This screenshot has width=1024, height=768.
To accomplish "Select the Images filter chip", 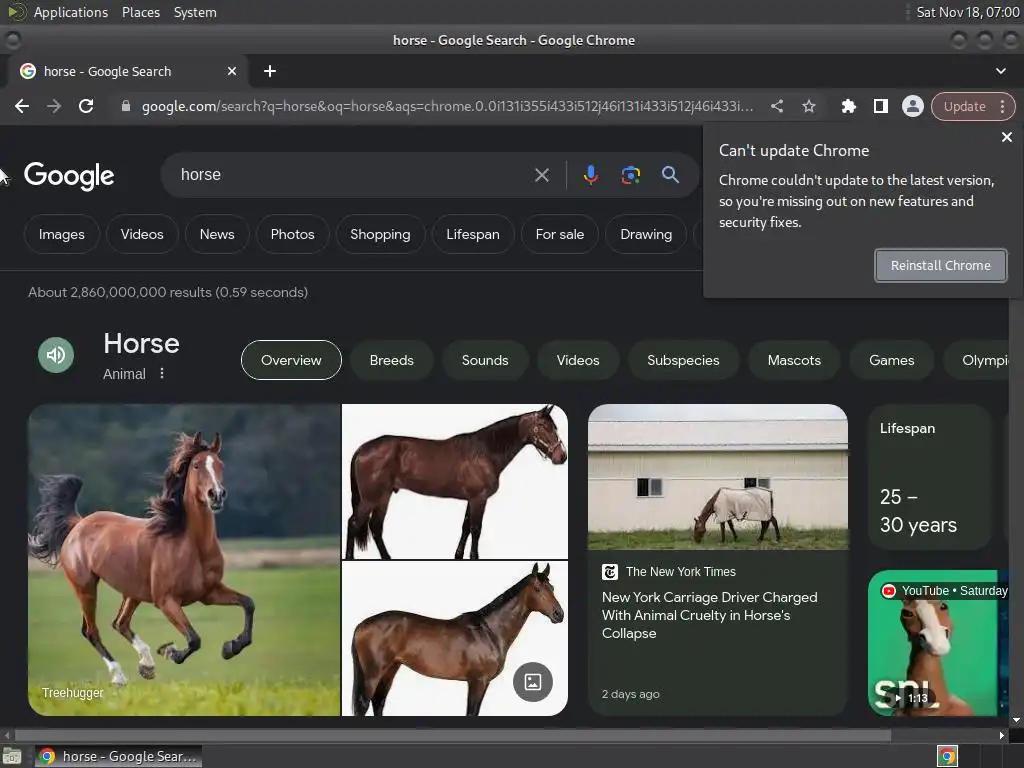I will click(x=61, y=234).
